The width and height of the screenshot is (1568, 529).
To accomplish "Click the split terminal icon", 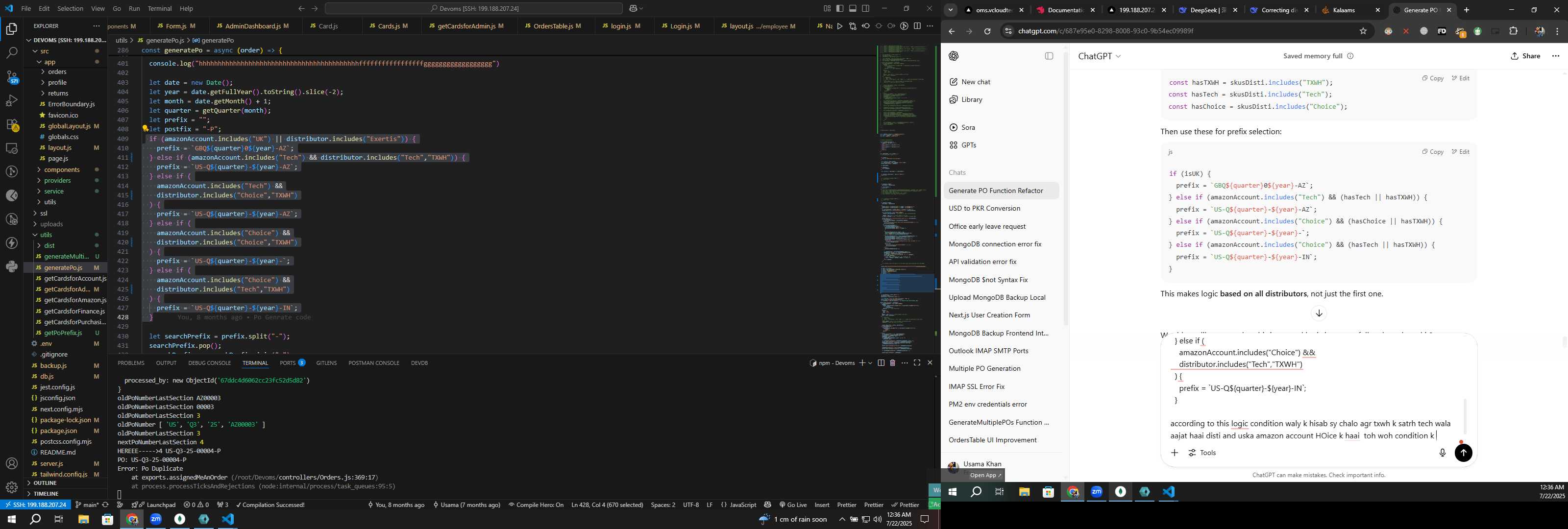I will click(881, 363).
